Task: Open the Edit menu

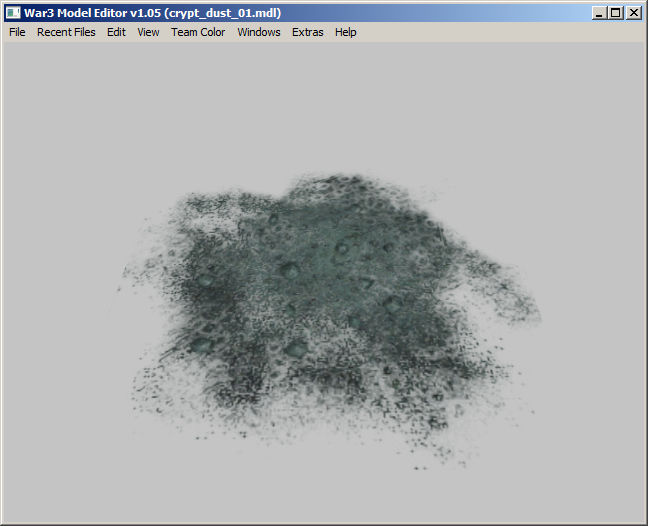Action: pos(116,32)
